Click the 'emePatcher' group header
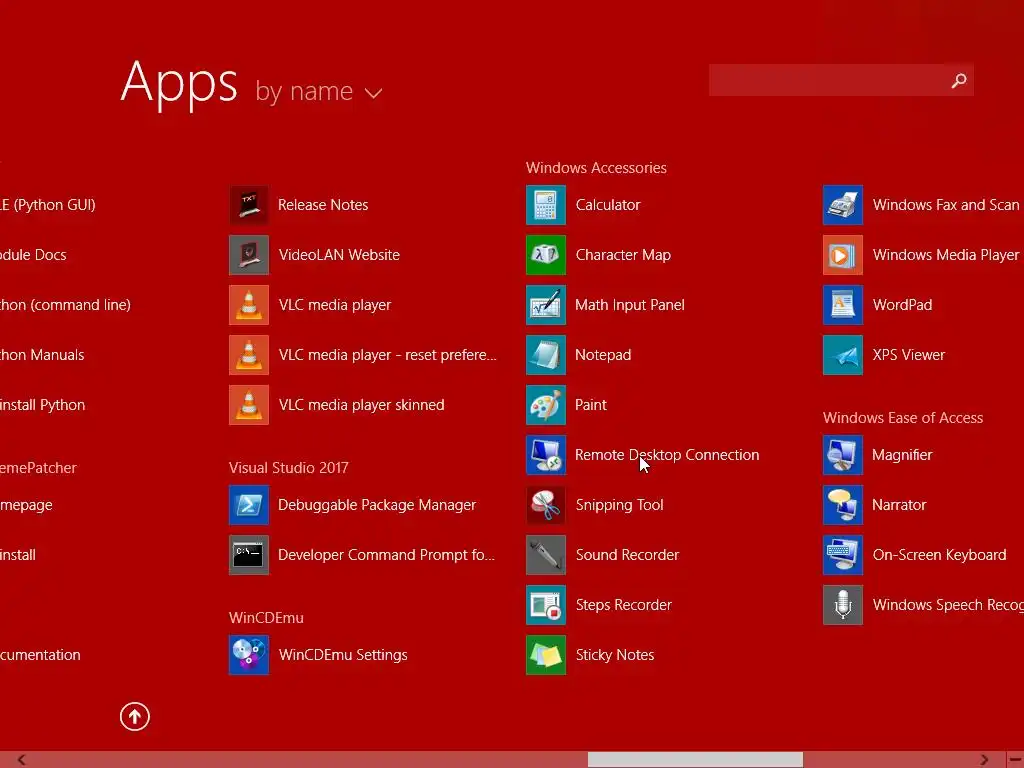 [39, 468]
